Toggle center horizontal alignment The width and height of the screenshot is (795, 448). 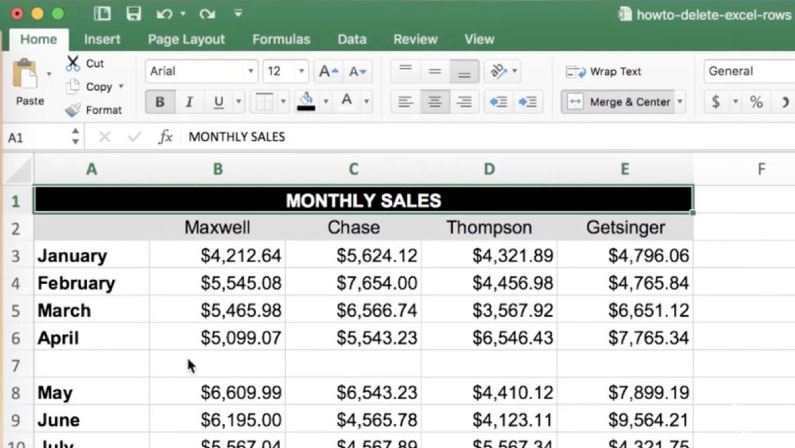click(x=434, y=102)
